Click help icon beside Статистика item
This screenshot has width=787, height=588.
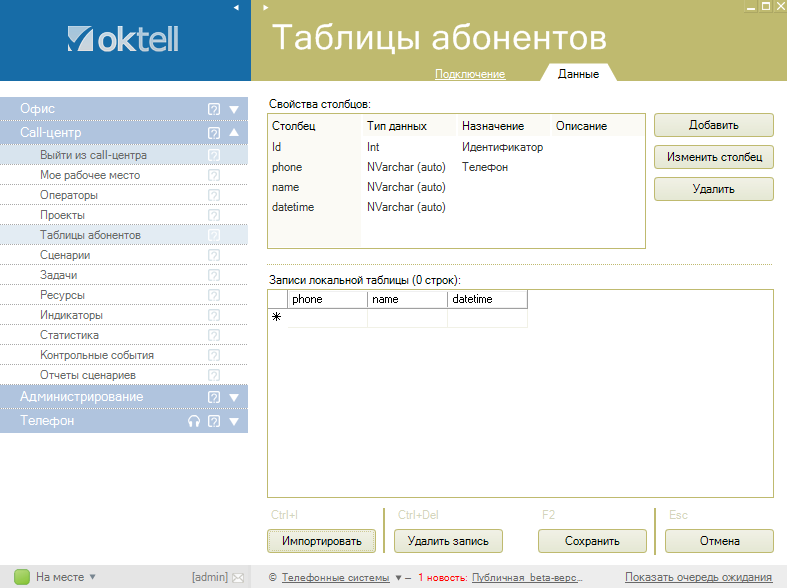pos(213,335)
